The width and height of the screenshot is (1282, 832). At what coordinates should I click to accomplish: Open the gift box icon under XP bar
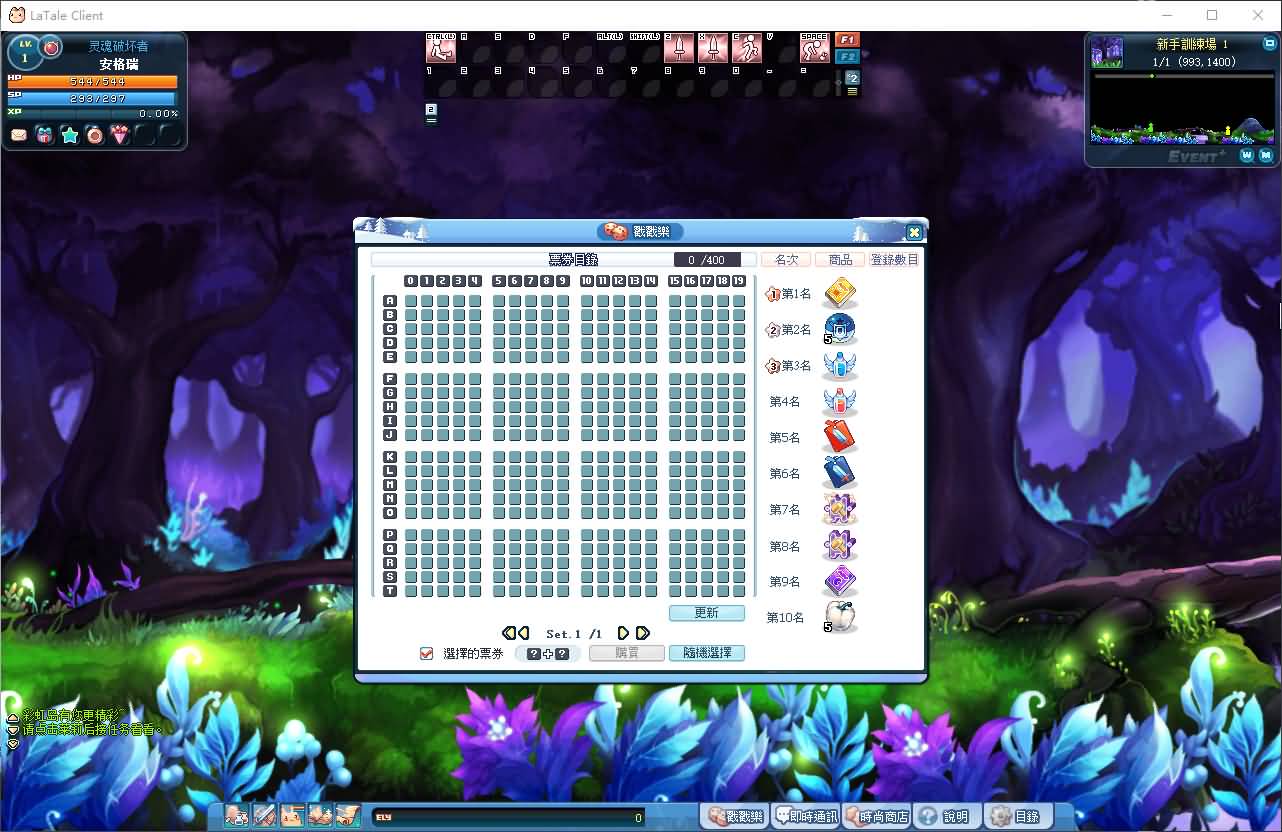tap(45, 135)
